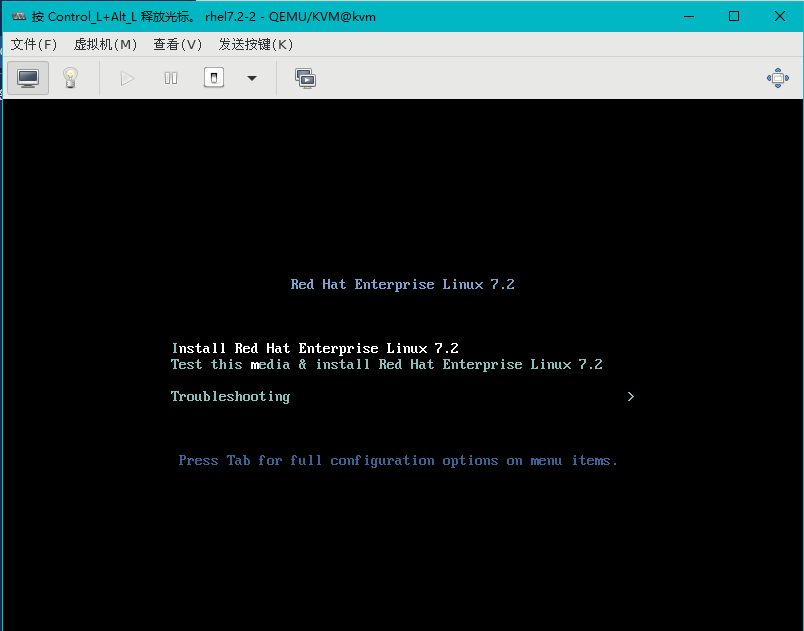The height and width of the screenshot is (631, 804).
Task: Close the rhel7.2-2 QEMU/KVM window
Action: pos(780,16)
